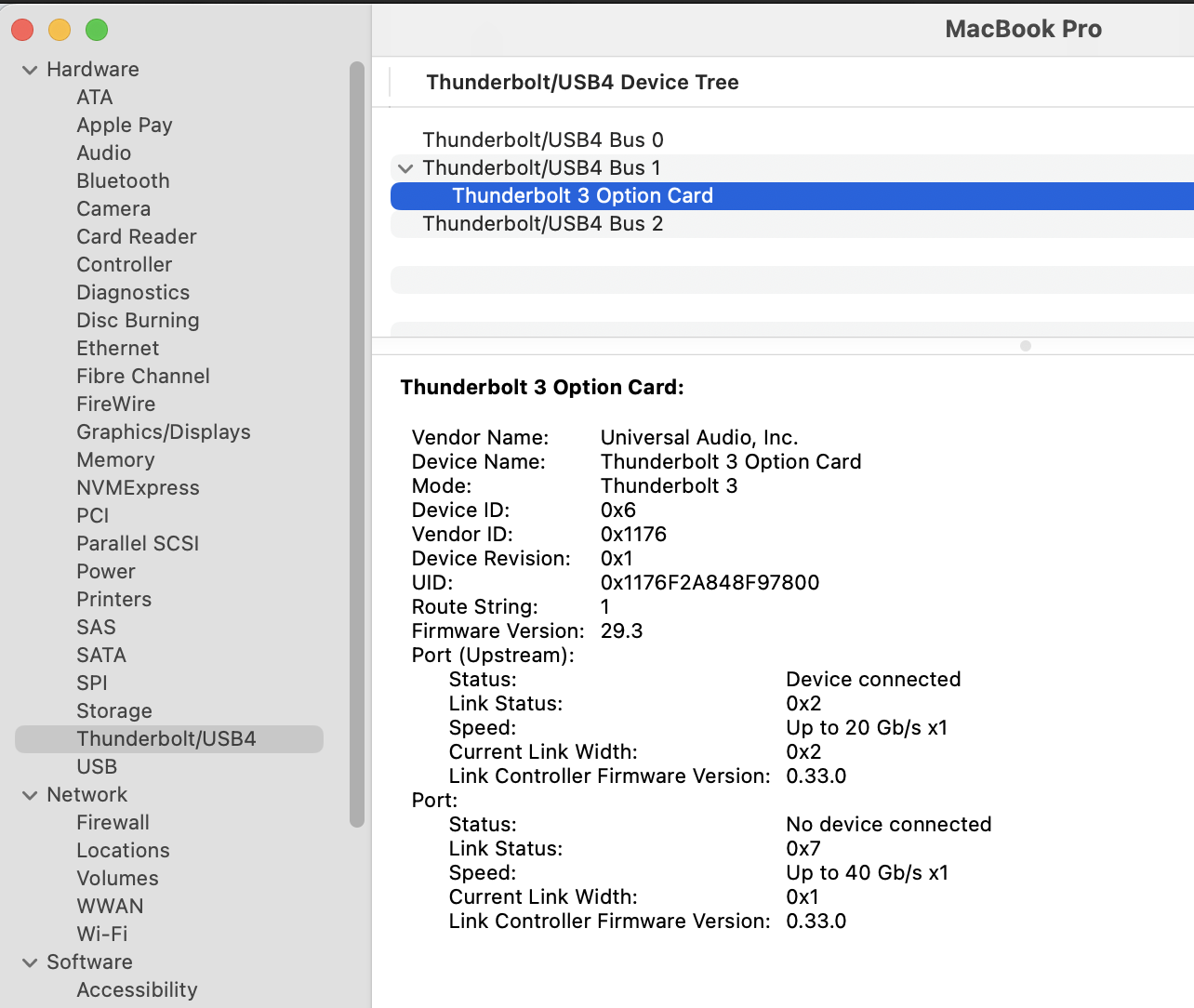Select Memory in the sidebar
Viewport: 1194px width, 1008px height.
pos(116,460)
